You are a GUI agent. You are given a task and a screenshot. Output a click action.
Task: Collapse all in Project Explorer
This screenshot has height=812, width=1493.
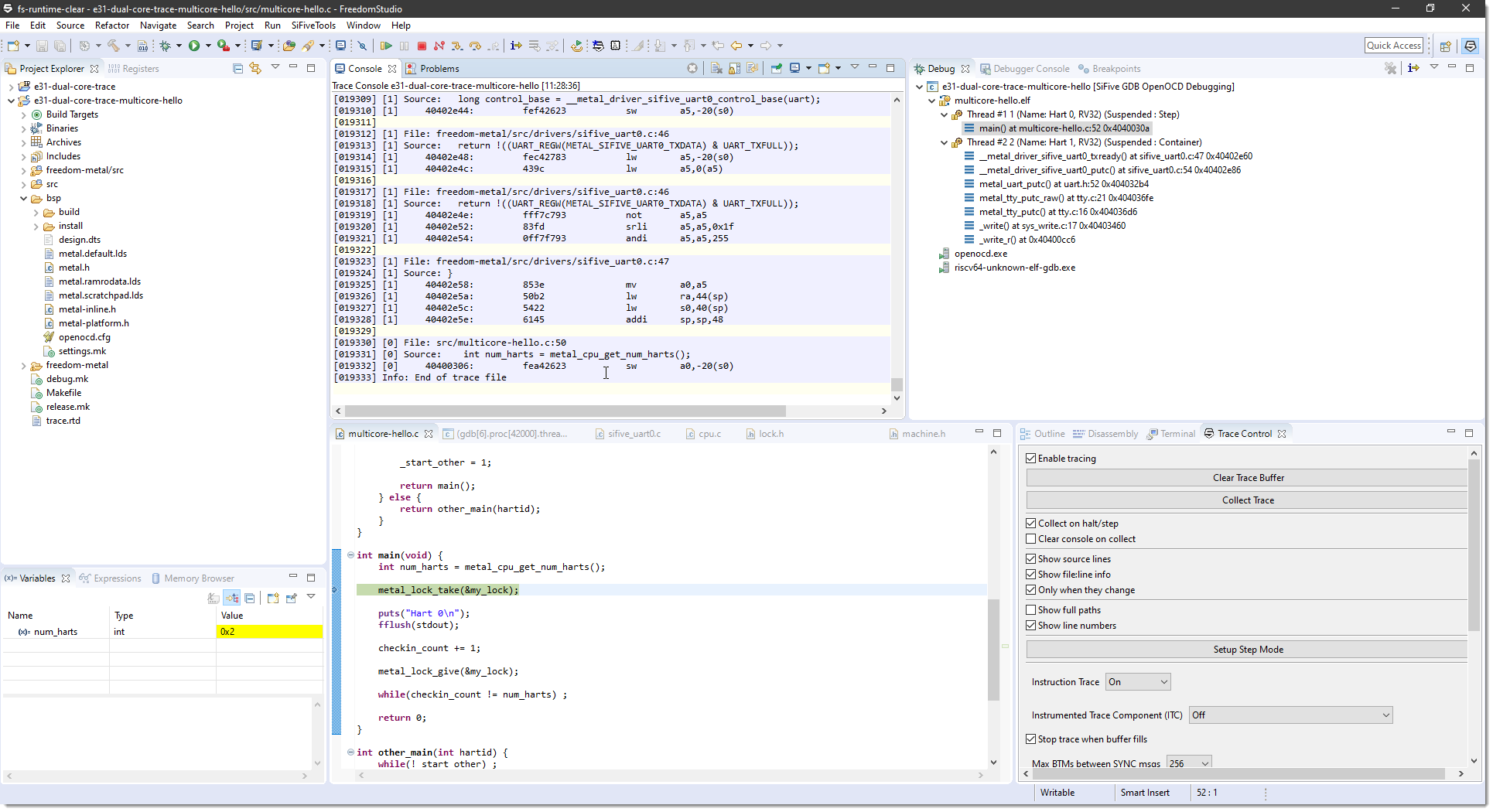(x=237, y=69)
